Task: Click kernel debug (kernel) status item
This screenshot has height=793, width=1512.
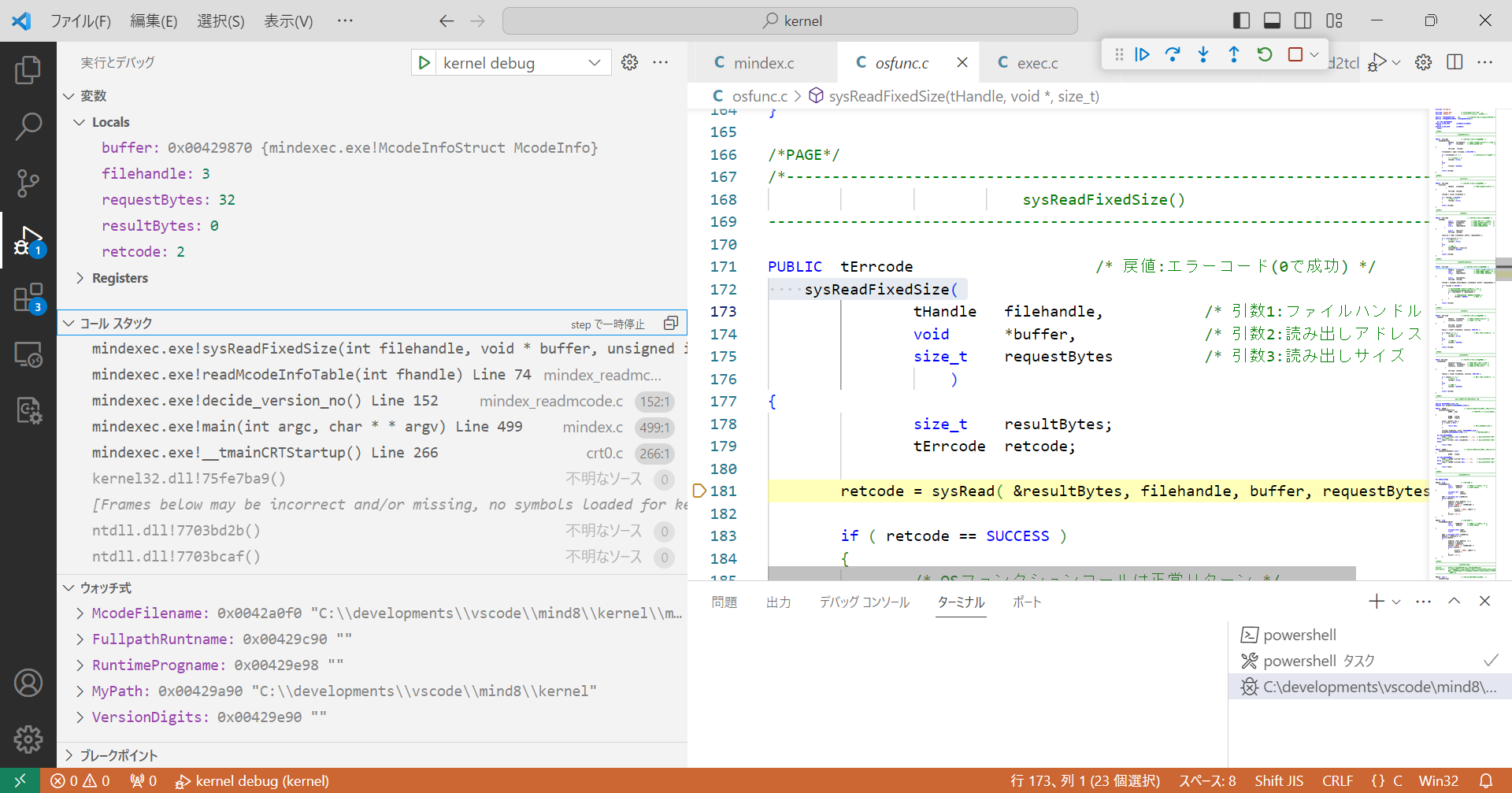Action: 252,780
